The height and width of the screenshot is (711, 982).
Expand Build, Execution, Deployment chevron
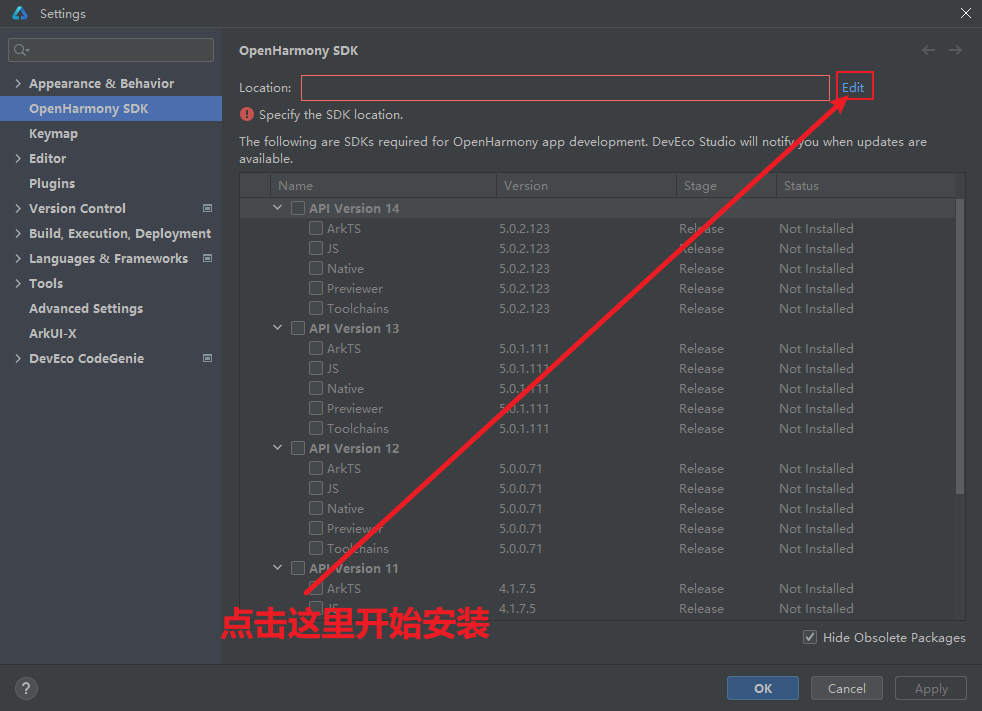click(18, 233)
